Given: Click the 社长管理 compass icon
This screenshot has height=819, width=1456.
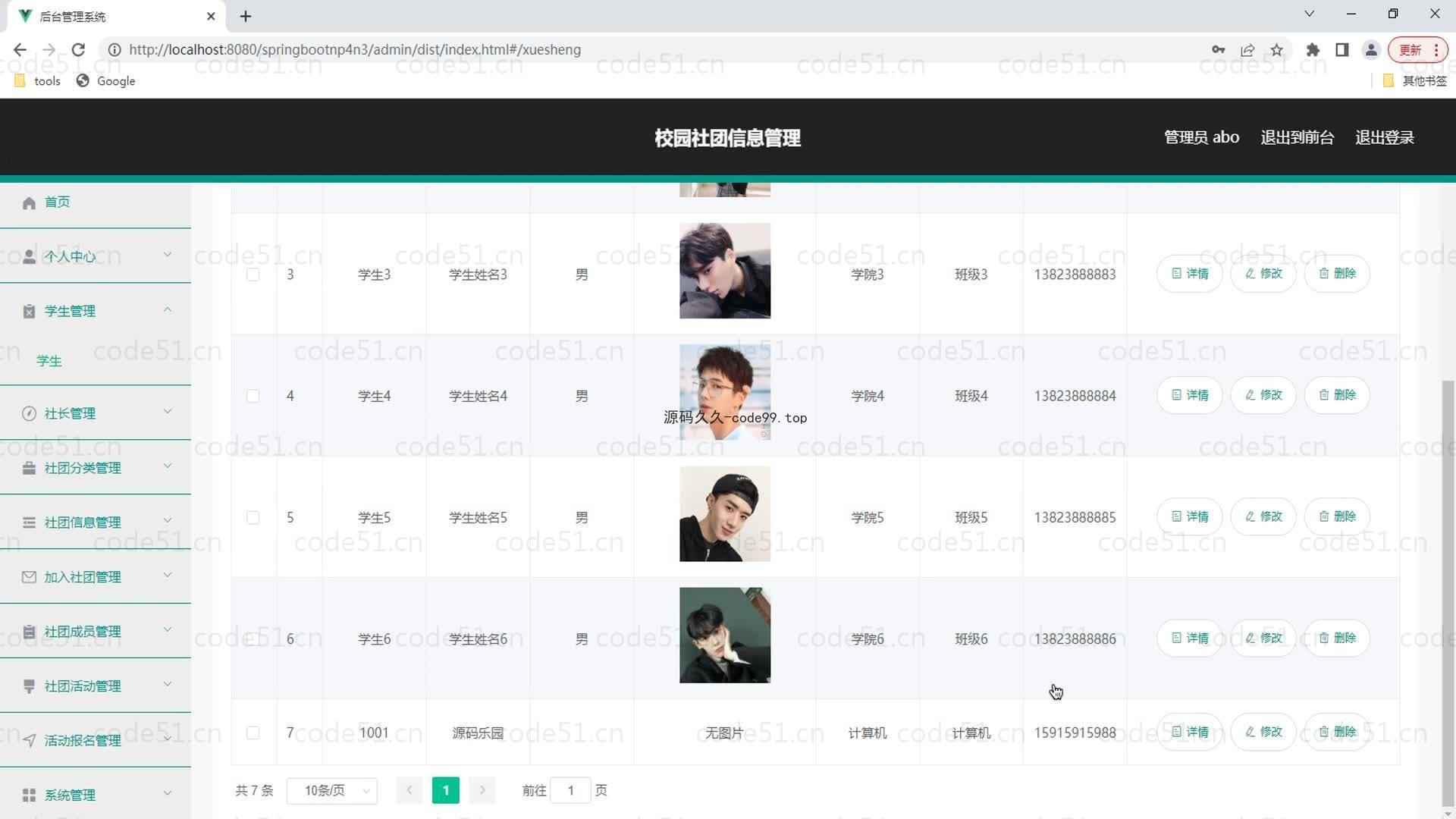Looking at the screenshot, I should click(29, 414).
